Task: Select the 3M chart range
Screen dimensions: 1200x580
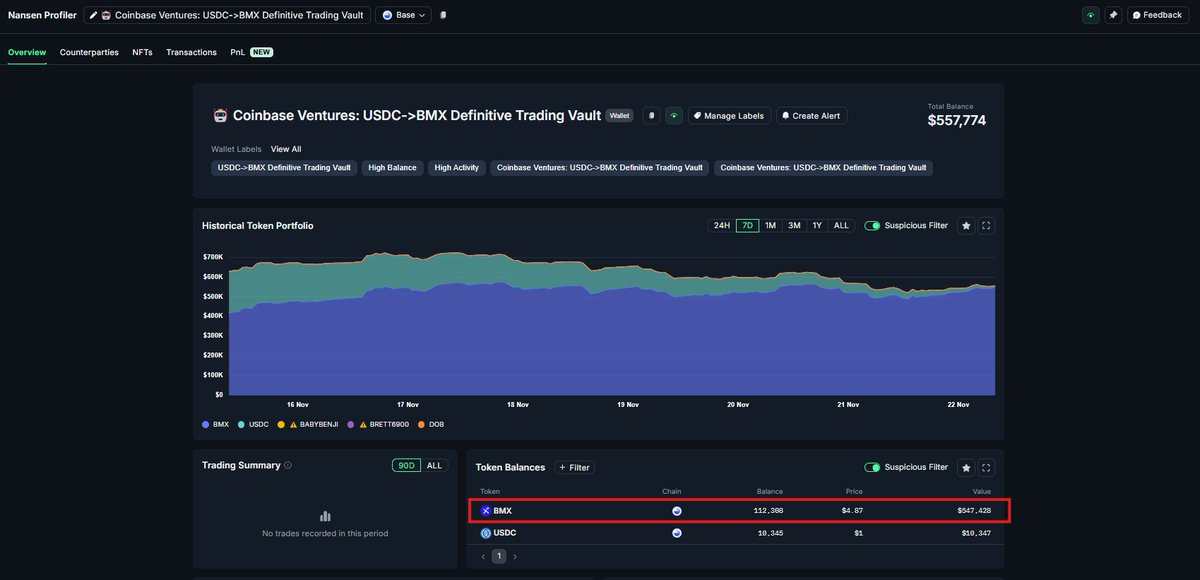Action: tap(794, 226)
